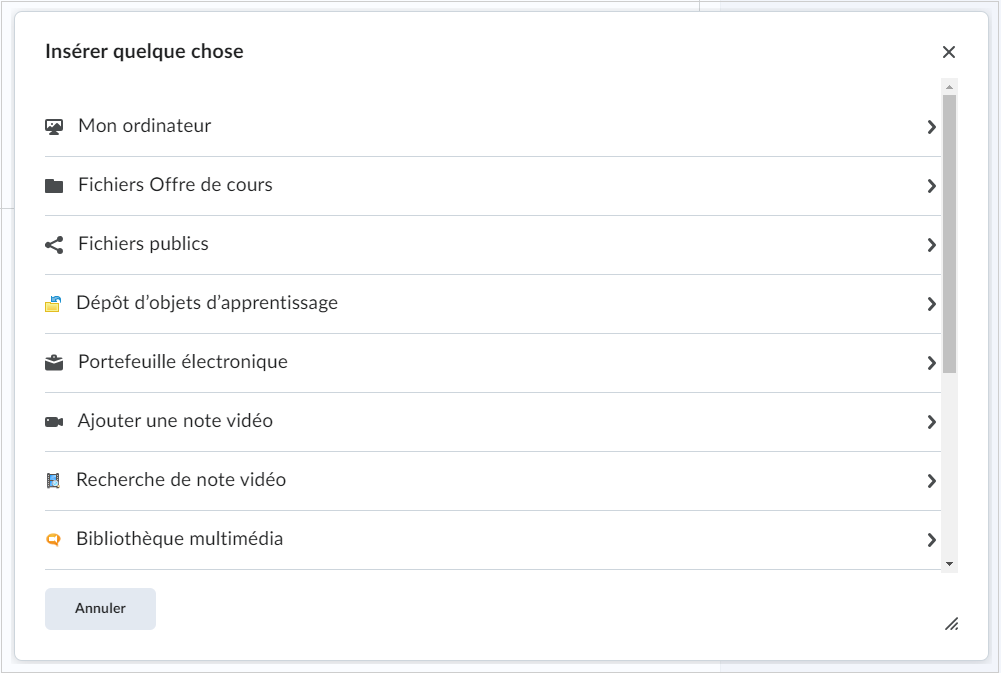Click the ePortfolio briefcase icon
Image resolution: width=1001 pixels, height=673 pixels.
tap(54, 363)
